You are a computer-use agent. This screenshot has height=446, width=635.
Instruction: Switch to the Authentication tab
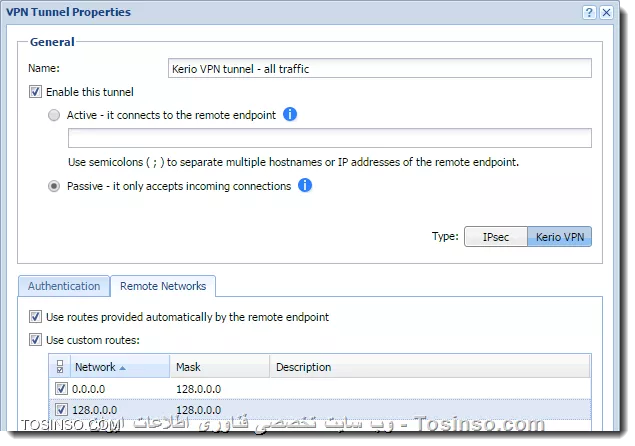click(64, 286)
